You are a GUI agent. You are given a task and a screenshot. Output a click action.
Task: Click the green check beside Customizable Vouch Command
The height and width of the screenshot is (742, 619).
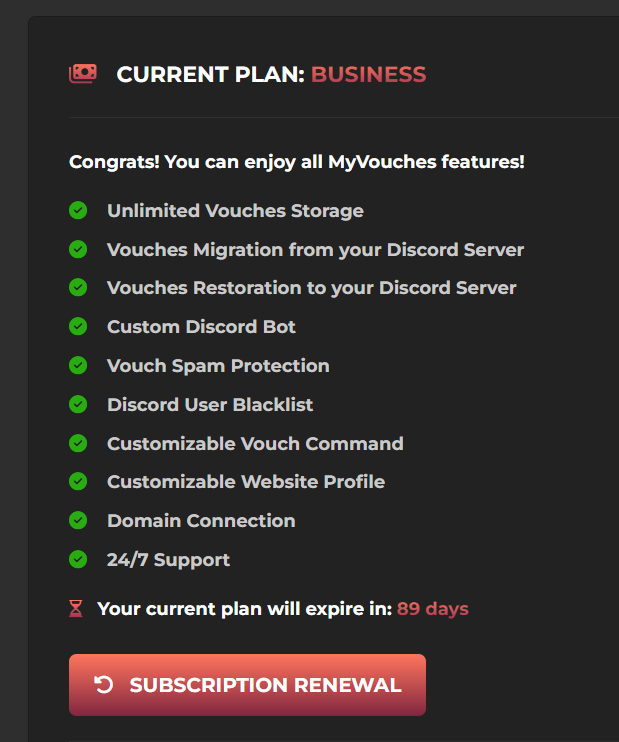pyautogui.click(x=78, y=443)
